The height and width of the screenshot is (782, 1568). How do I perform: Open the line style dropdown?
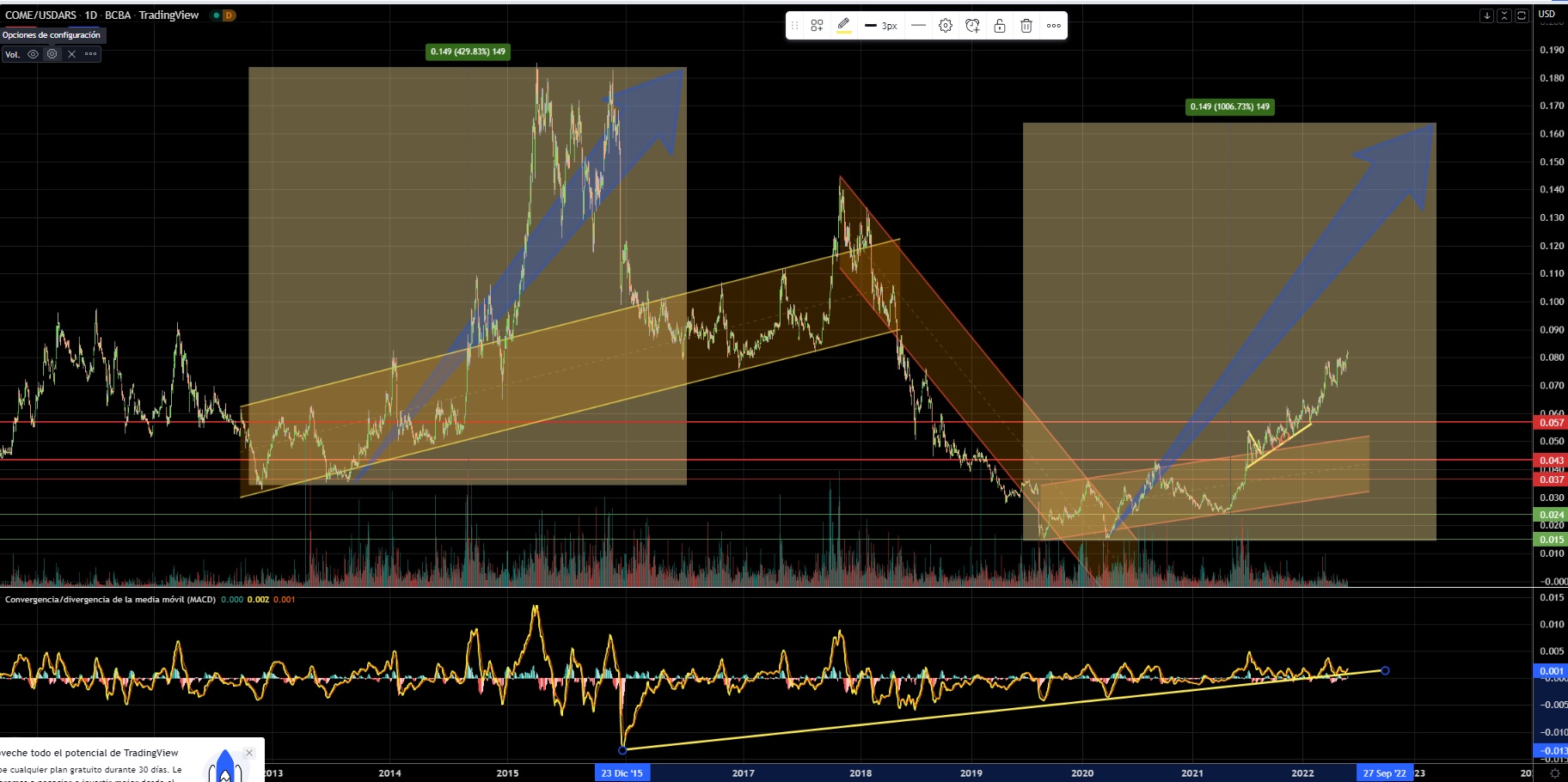pos(918,26)
